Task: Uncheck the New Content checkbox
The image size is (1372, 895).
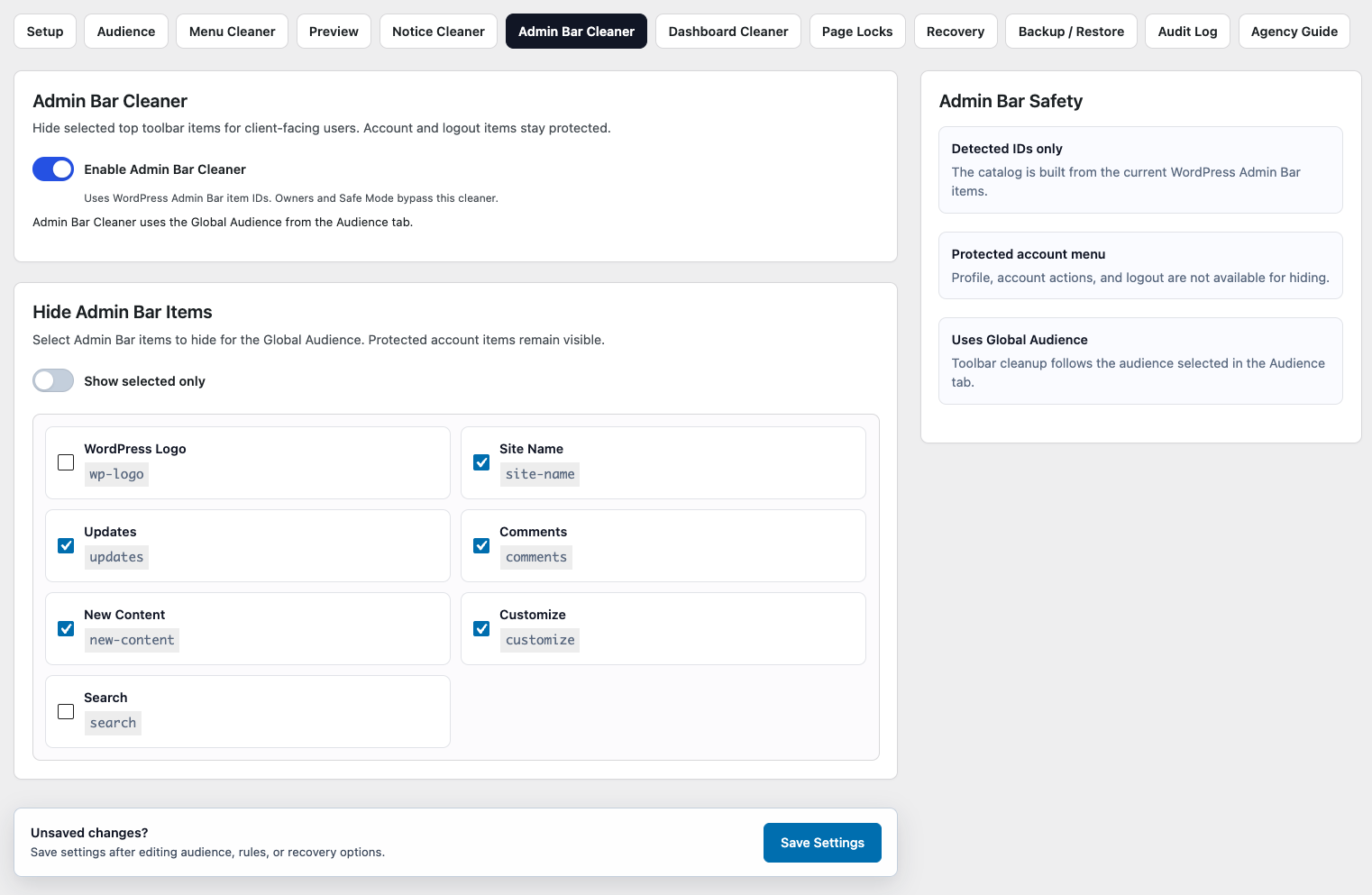Action: click(x=66, y=628)
